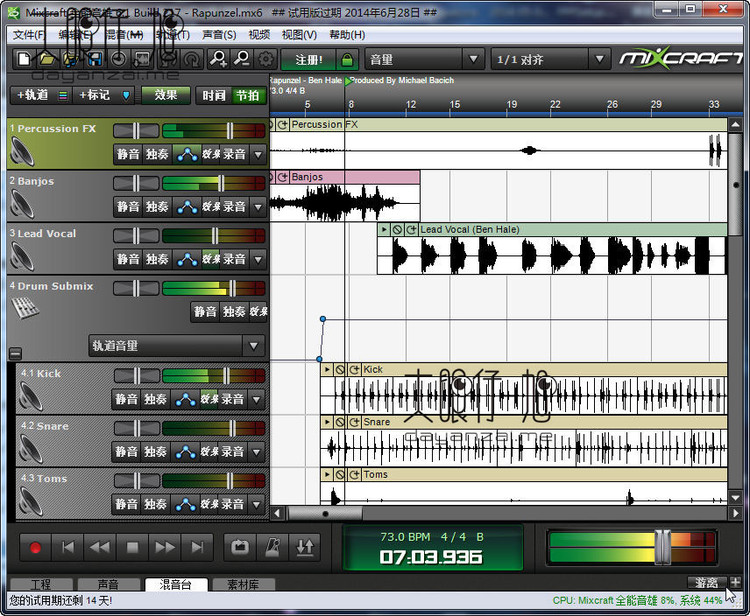Click the open project folder icon
750x616 pixels.
47,59
